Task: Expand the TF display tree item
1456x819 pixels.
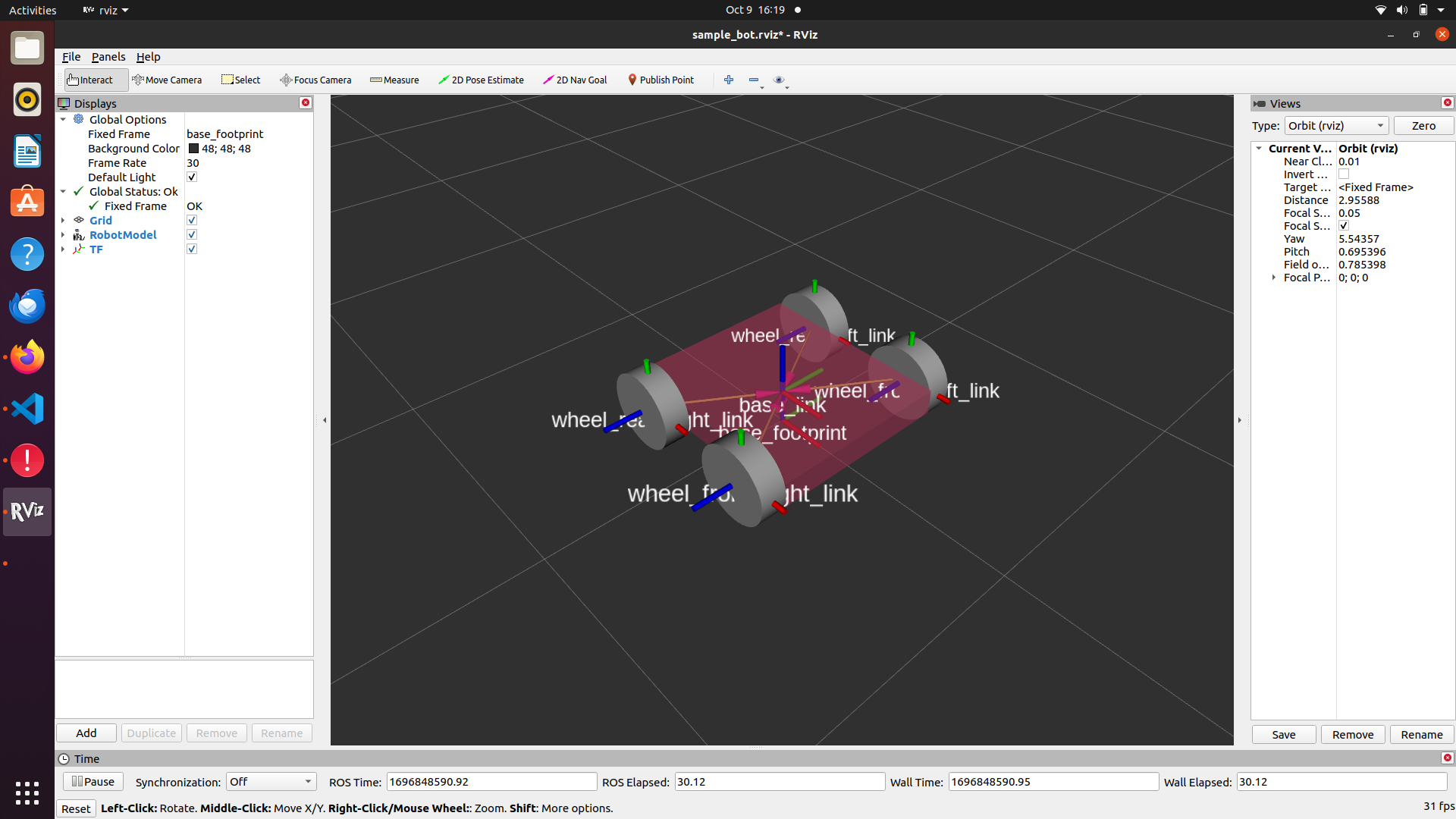Action: coord(63,249)
